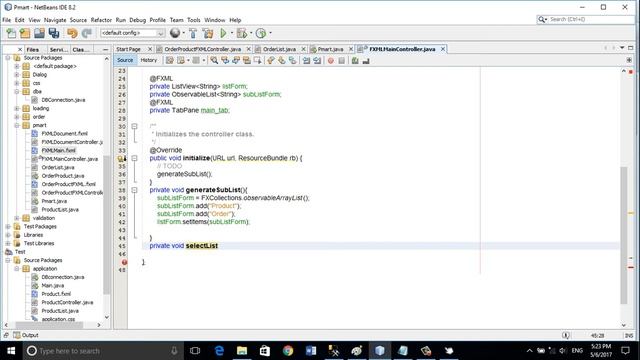
Task: Expand the Libraries node in project tree
Action: (8, 235)
